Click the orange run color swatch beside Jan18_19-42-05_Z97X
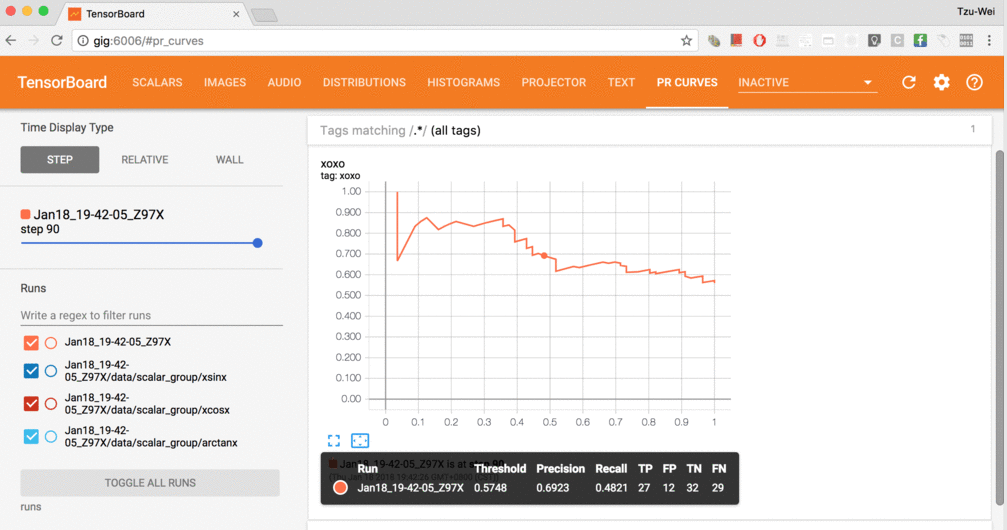 [x=25, y=215]
